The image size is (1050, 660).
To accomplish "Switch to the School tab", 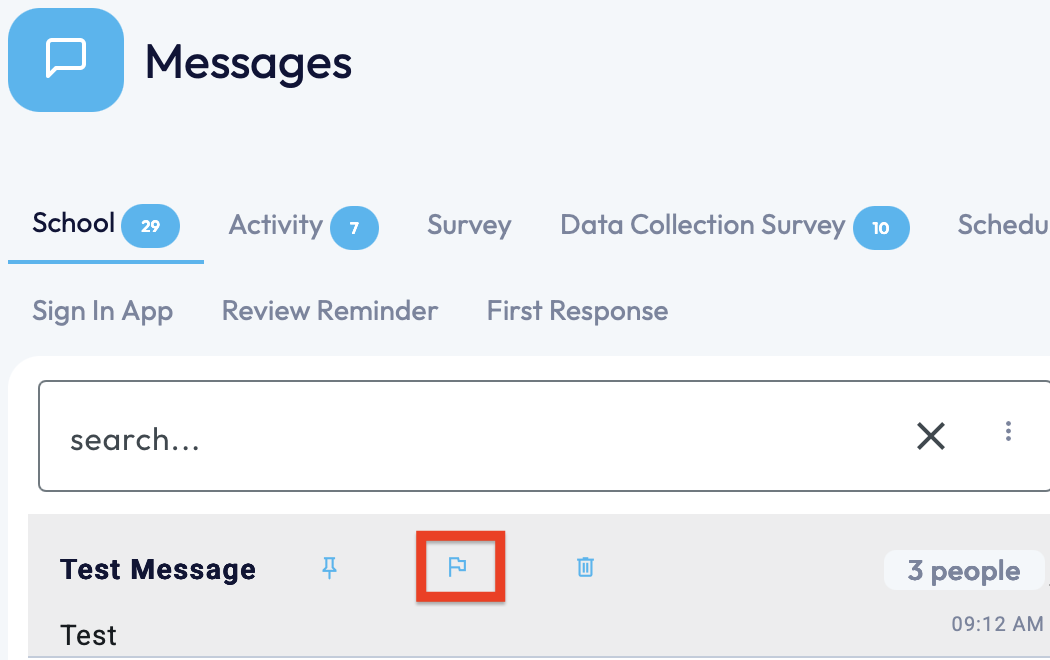I will [x=73, y=223].
